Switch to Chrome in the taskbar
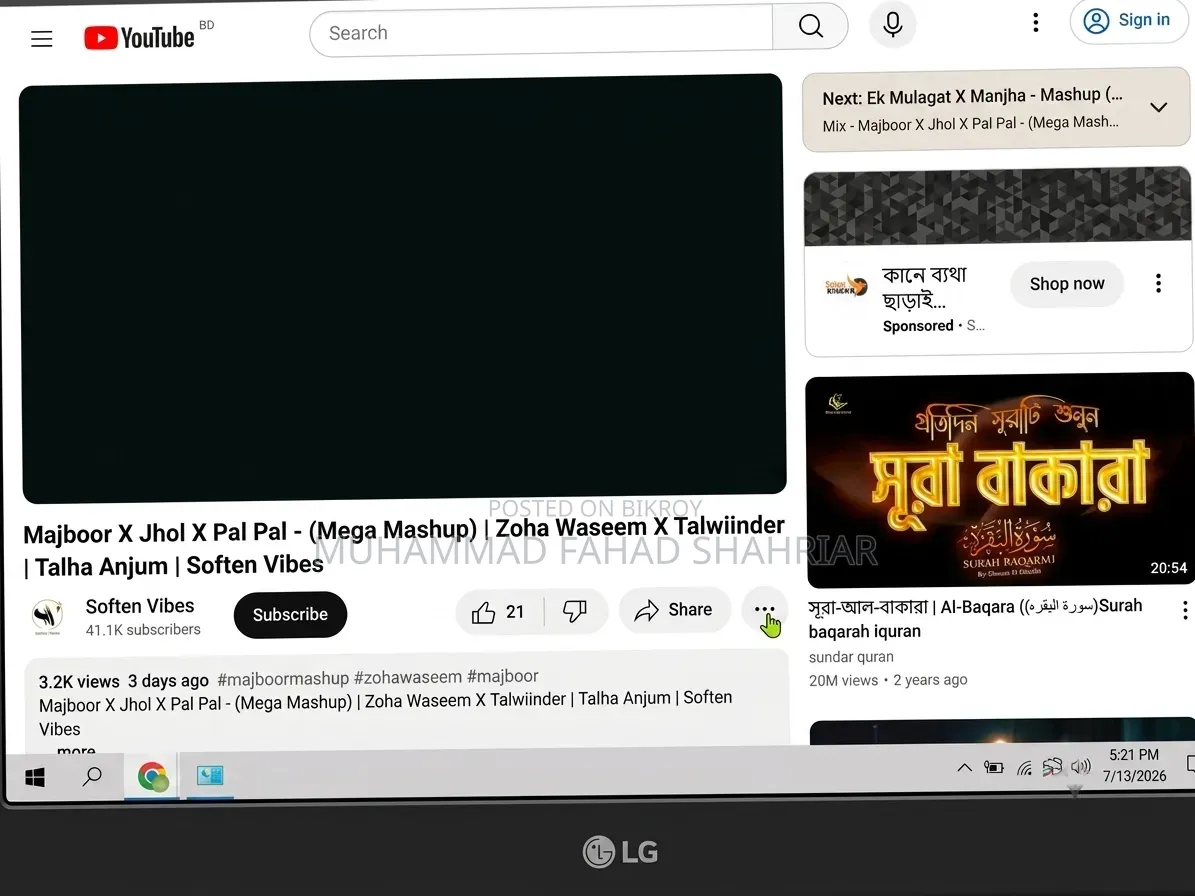1195x896 pixels. click(152, 776)
